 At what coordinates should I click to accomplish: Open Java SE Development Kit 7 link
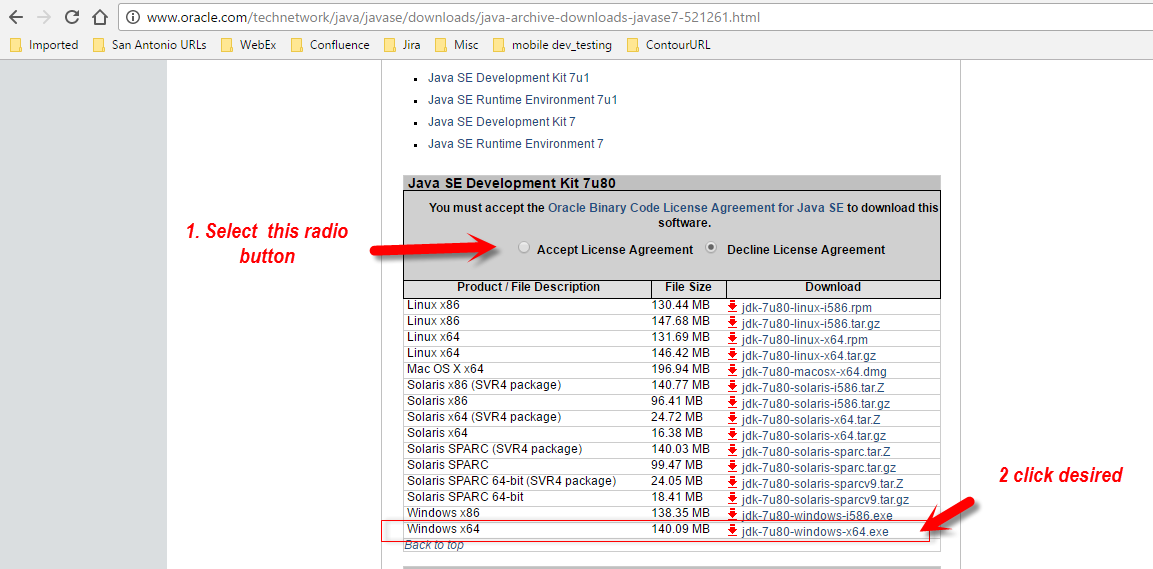(x=501, y=121)
